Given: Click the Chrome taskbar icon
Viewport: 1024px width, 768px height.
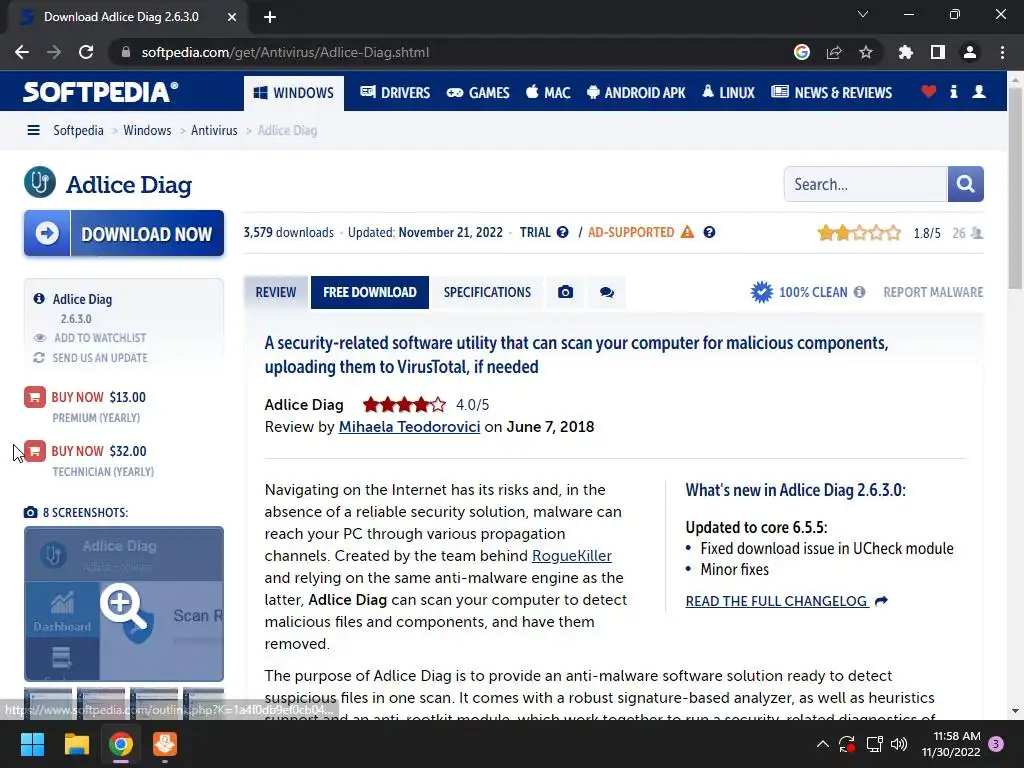Looking at the screenshot, I should (x=121, y=744).
